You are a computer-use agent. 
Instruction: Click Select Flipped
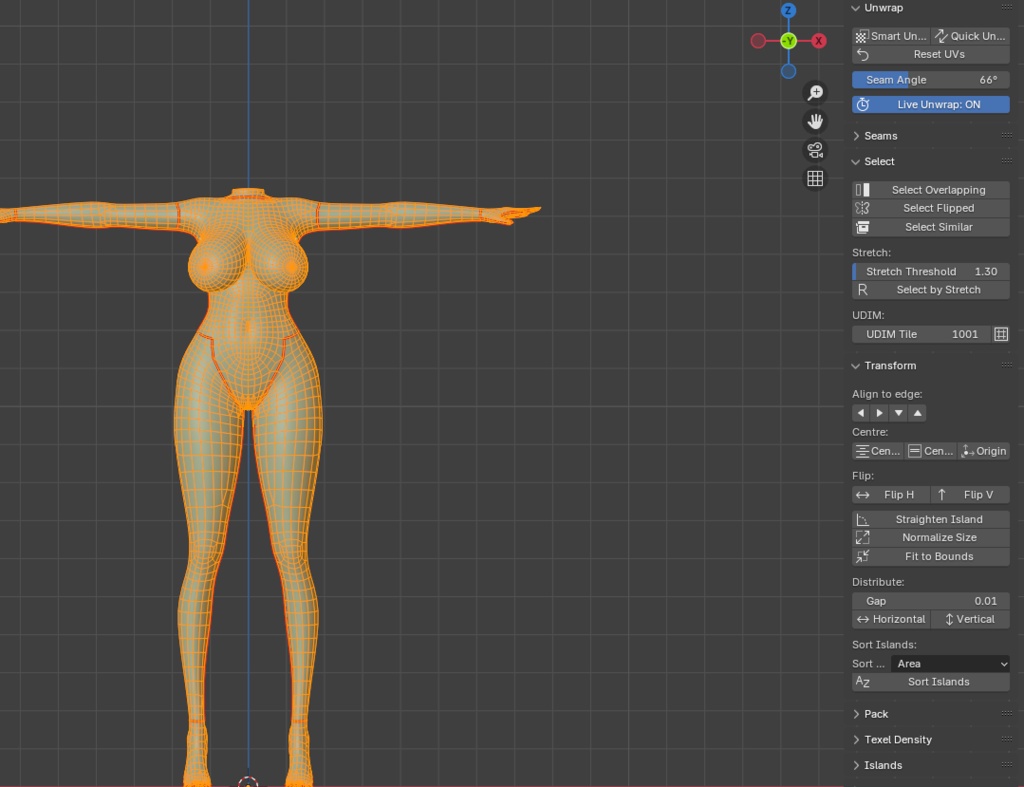tap(931, 208)
